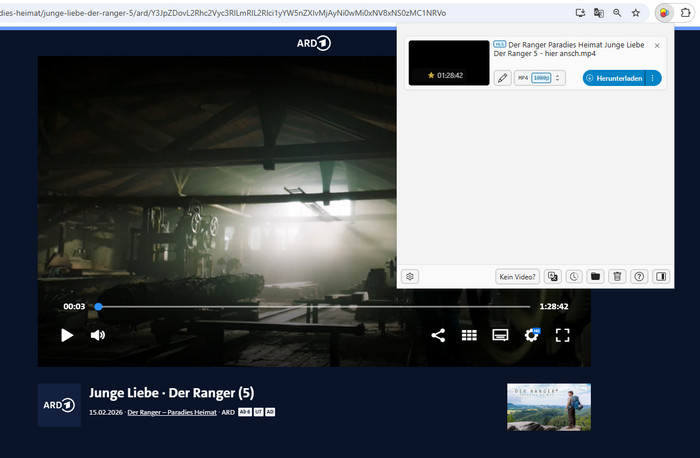Follow the Der Ranger – Paradies Heimat link

click(x=172, y=412)
